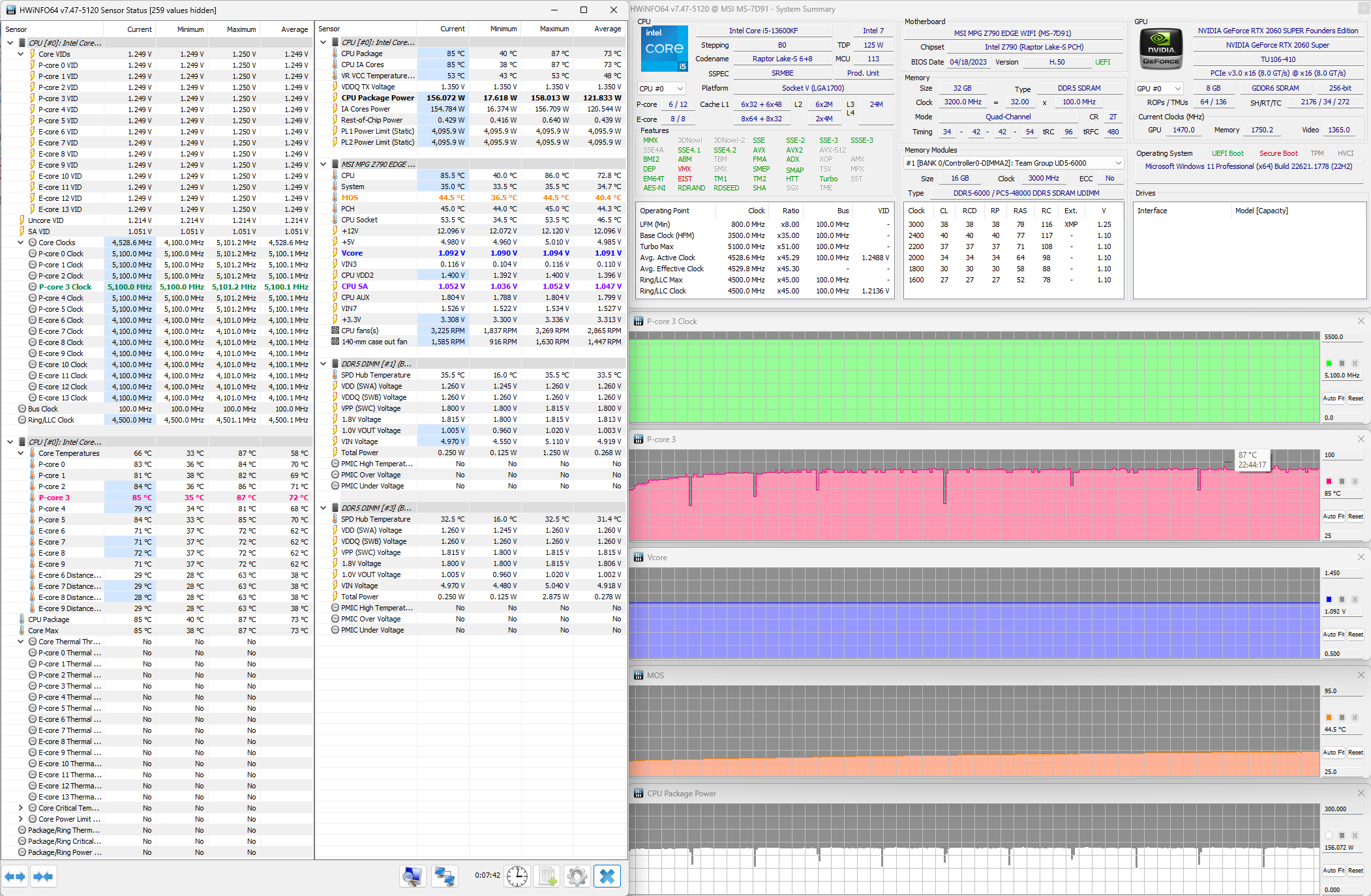Click the logging sheet plus icon
The width and height of the screenshot is (1371, 896).
coord(548,876)
